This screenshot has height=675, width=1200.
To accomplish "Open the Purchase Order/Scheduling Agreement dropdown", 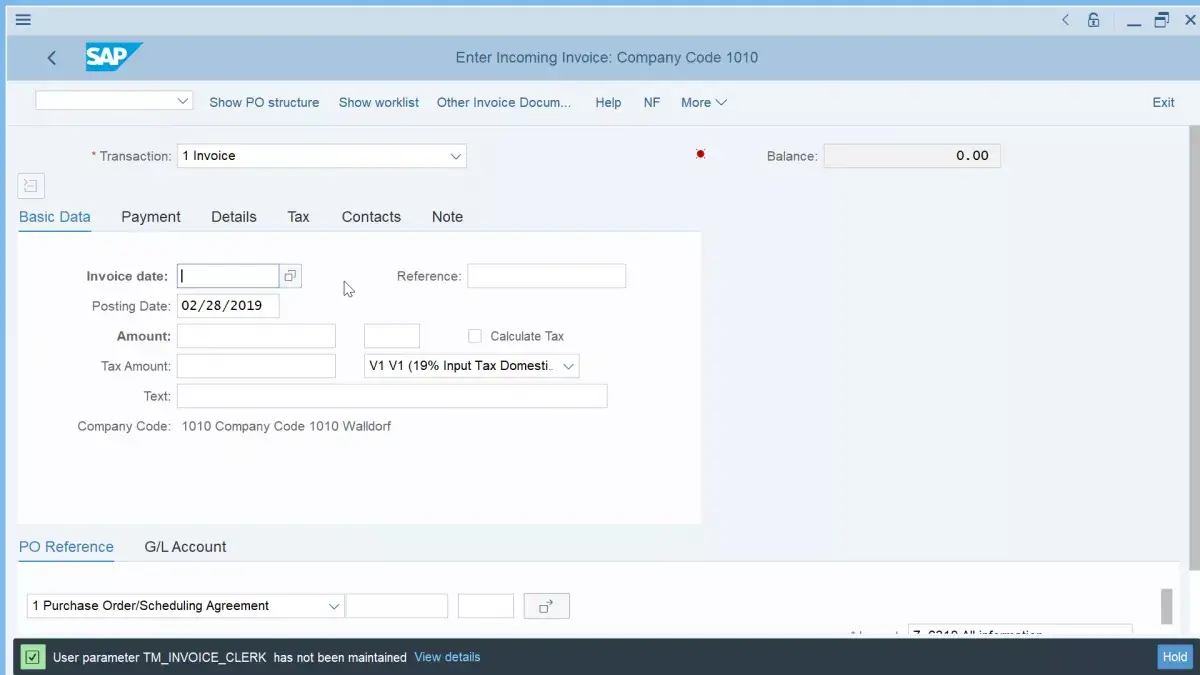I will [334, 606].
